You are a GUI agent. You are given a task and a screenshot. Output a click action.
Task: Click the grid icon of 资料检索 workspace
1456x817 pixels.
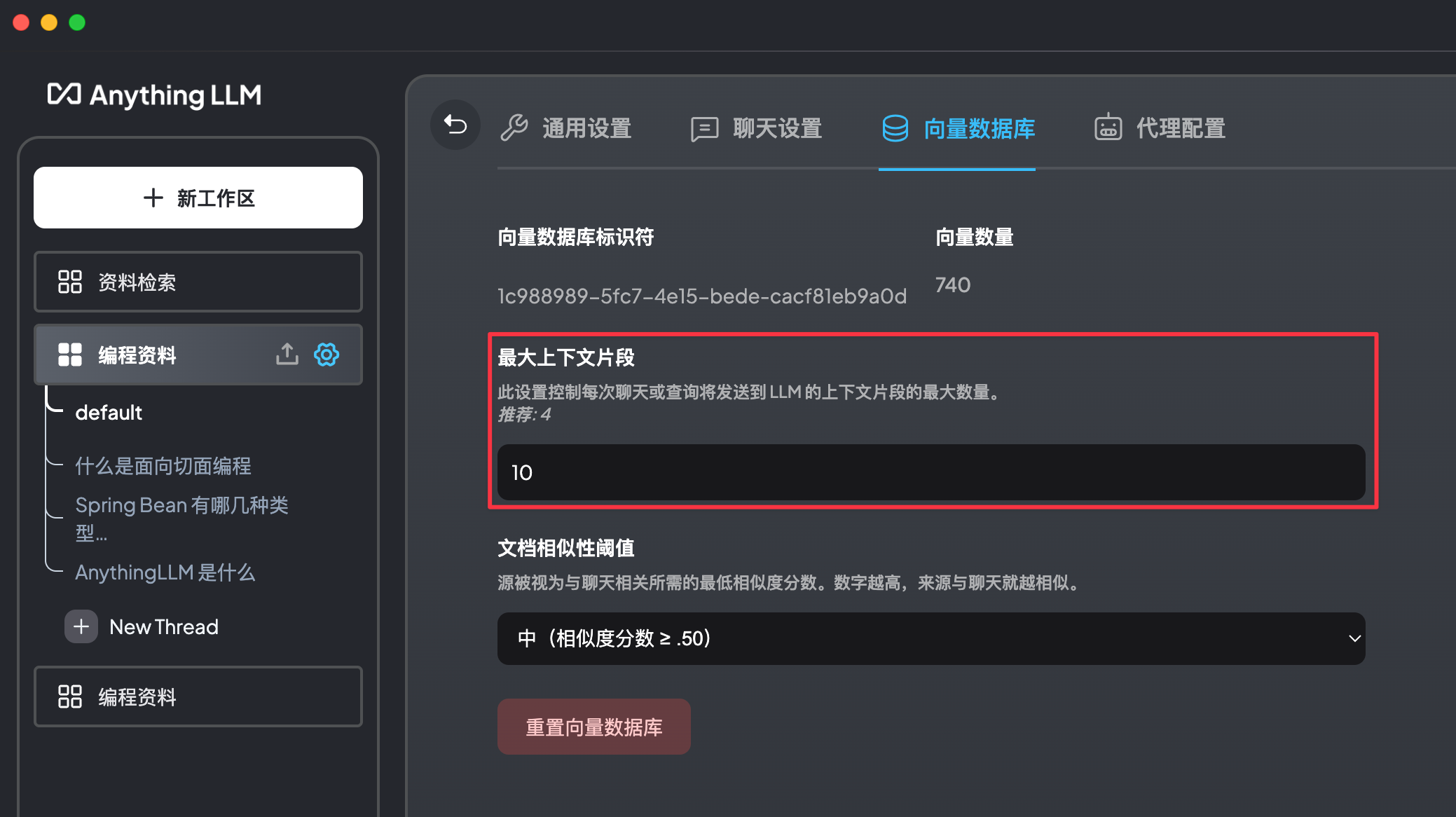tap(70, 282)
